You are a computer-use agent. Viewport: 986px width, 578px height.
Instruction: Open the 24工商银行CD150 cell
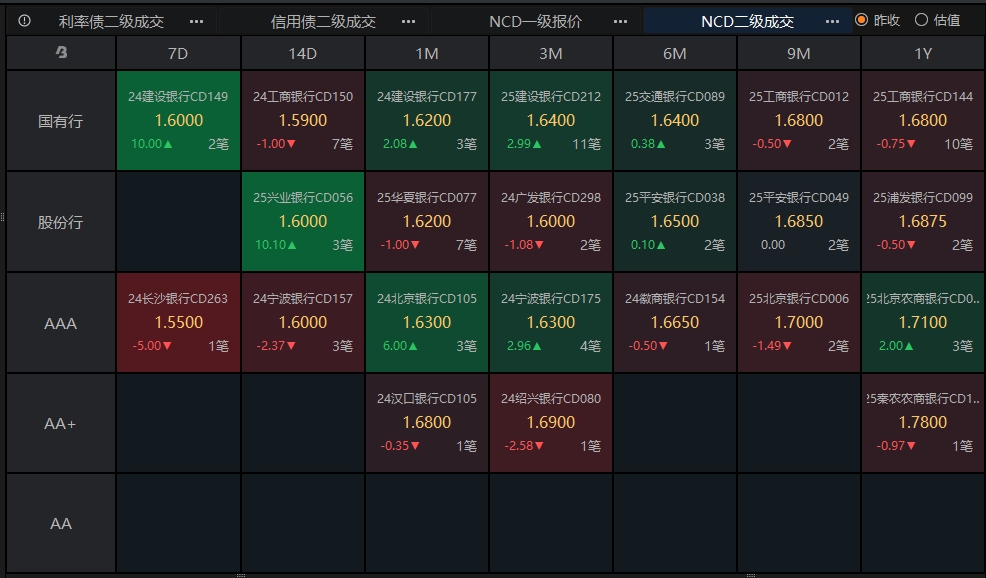(x=302, y=121)
